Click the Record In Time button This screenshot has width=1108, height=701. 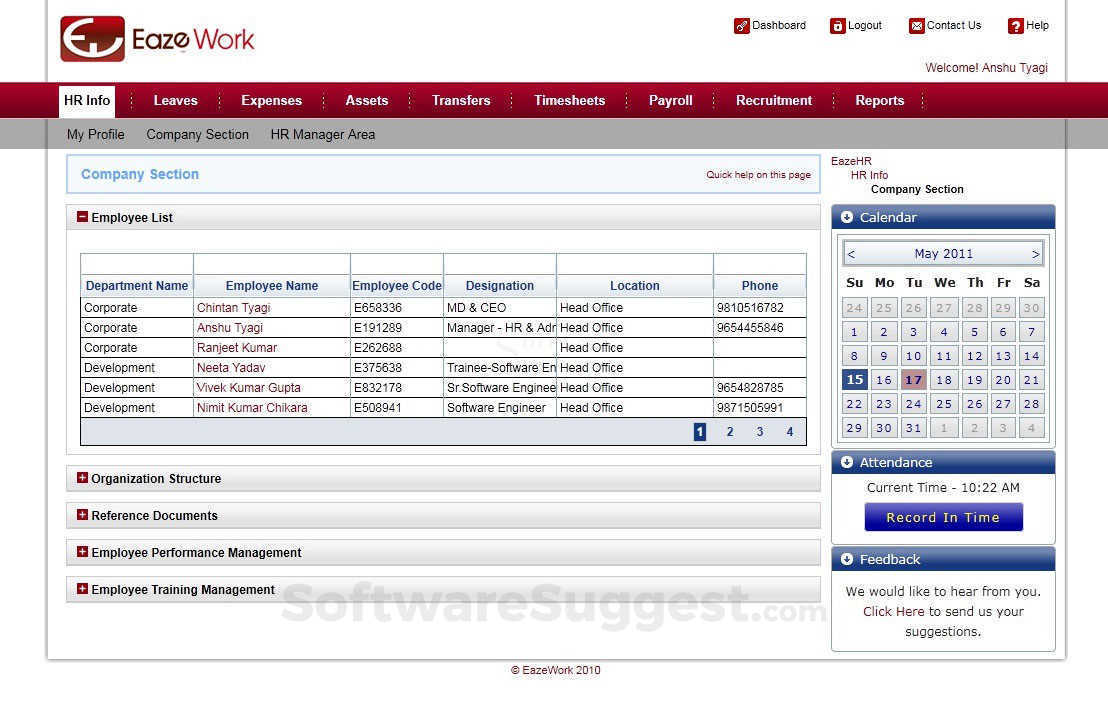[x=943, y=517]
